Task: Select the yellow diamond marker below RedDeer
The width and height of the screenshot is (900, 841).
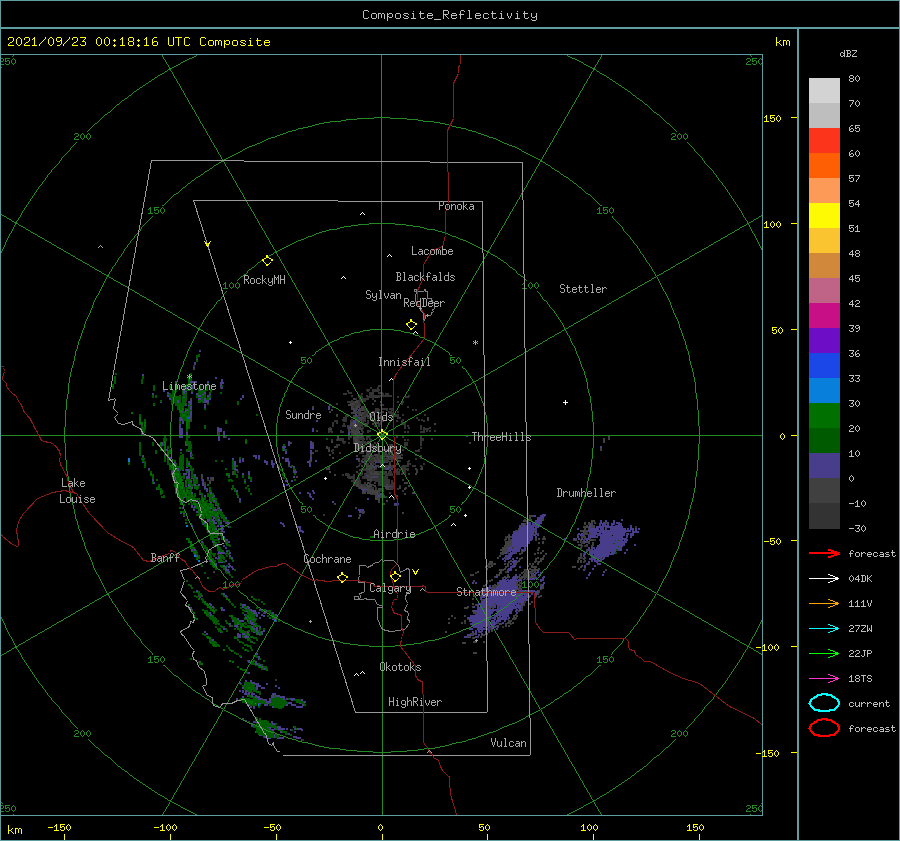Action: pos(412,325)
